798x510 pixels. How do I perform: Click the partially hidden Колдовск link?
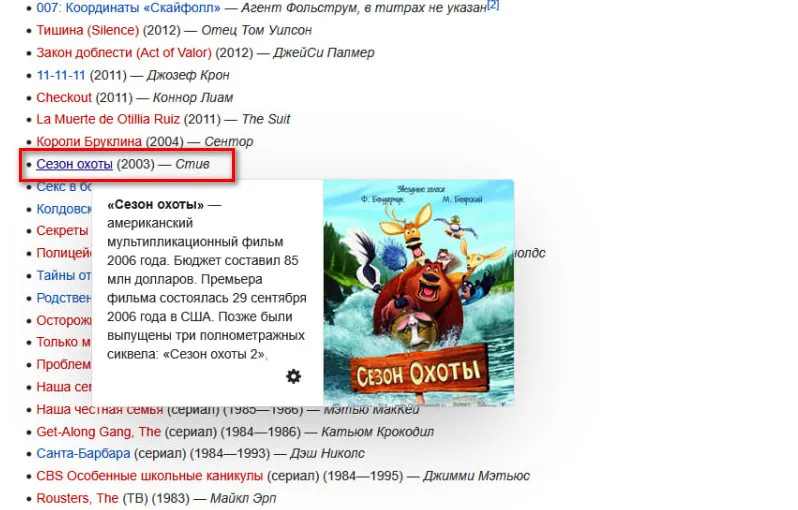click(64, 209)
